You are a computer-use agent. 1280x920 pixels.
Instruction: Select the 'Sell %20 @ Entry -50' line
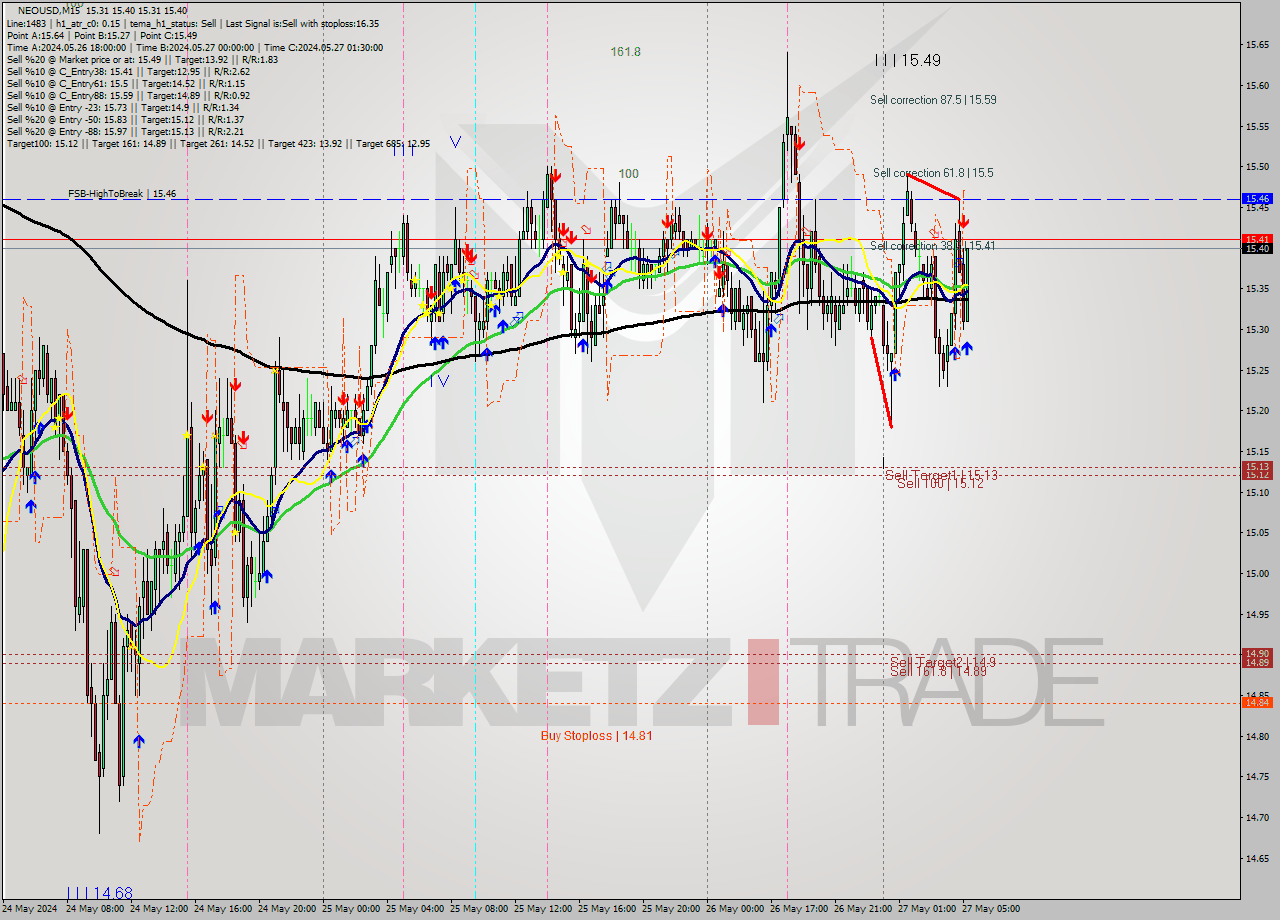click(x=125, y=119)
